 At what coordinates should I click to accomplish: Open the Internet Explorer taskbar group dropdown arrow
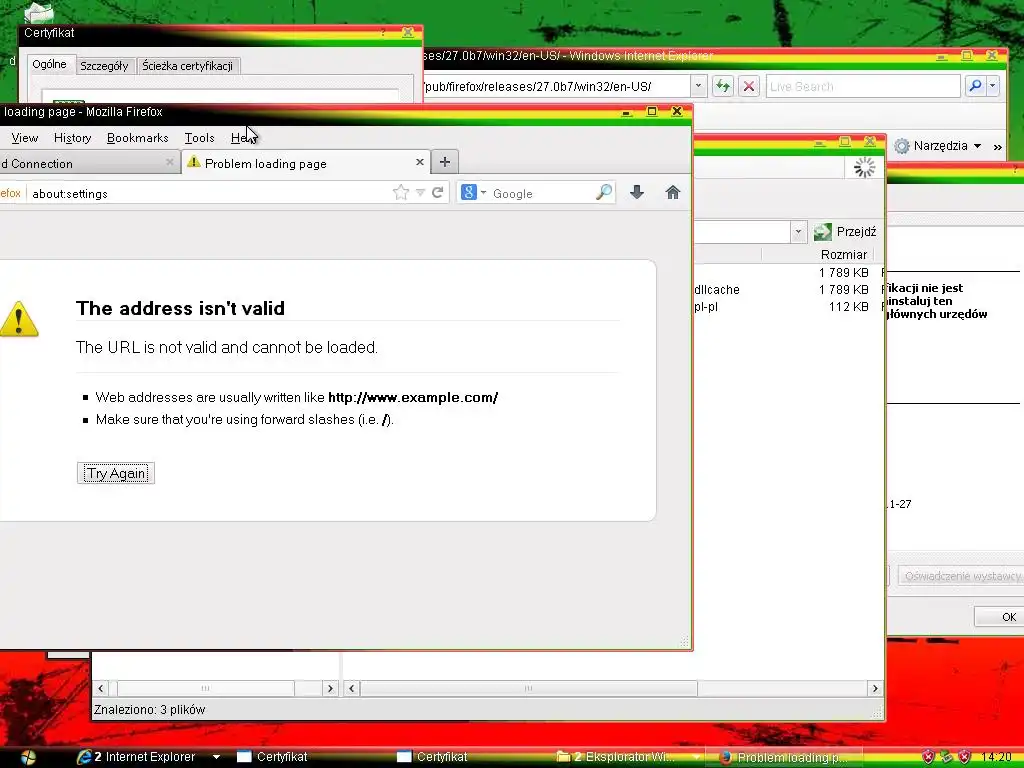tap(216, 757)
